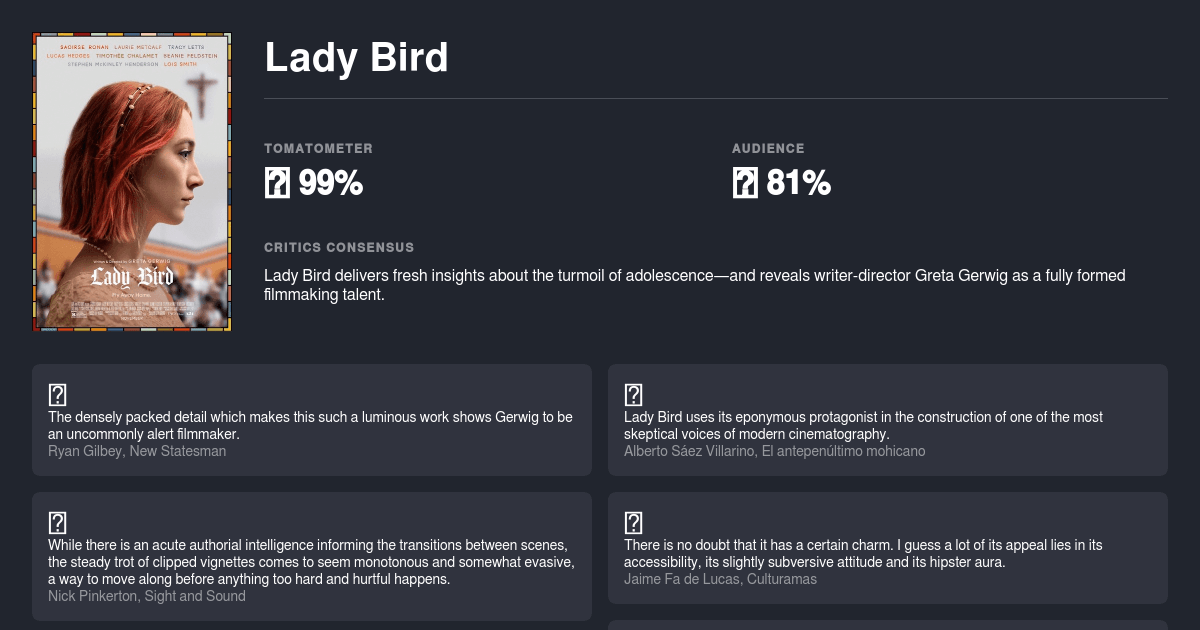Open the Nick Pinkerton, Sight and Sound byline

pyautogui.click(x=146, y=596)
